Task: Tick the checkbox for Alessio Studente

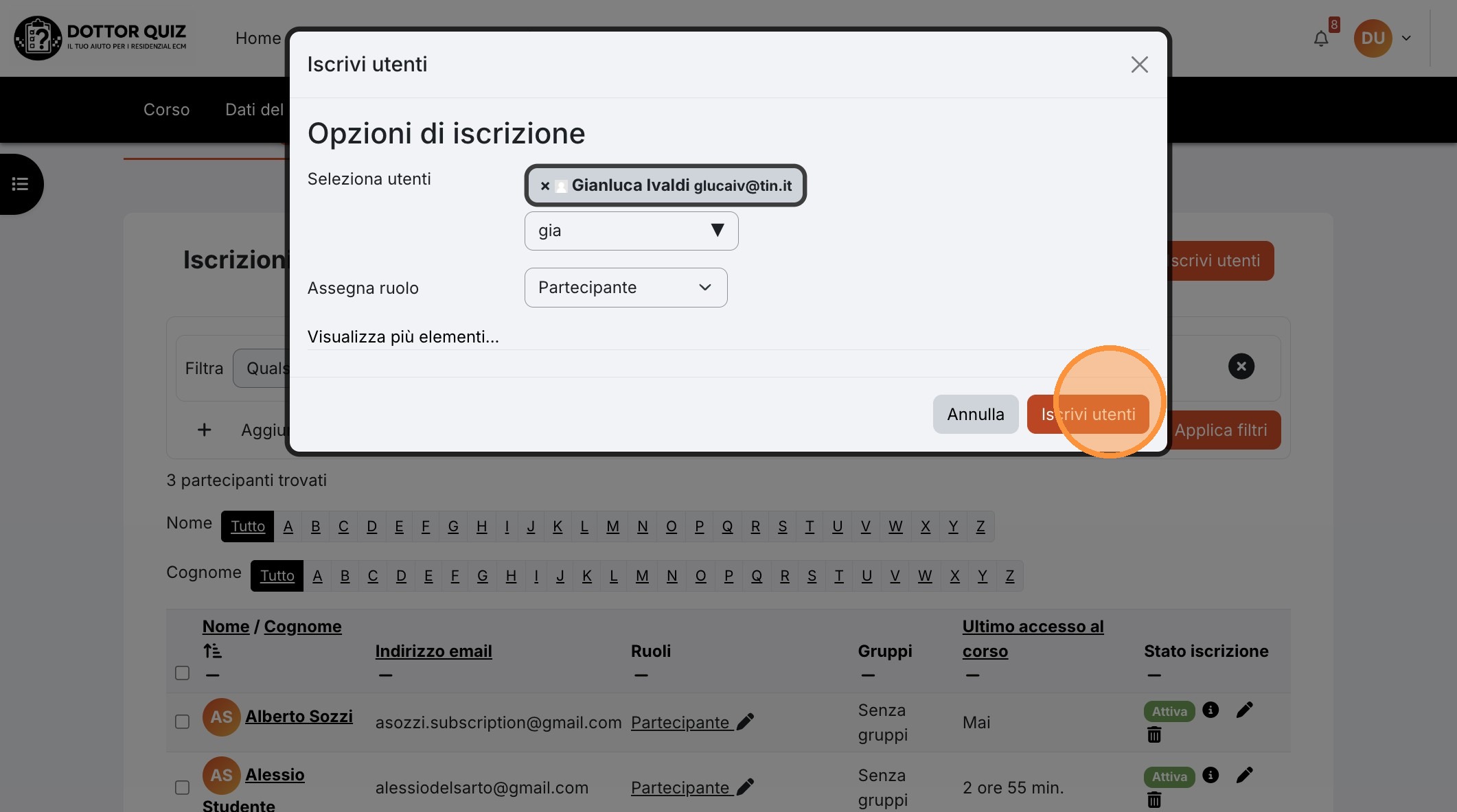Action: (x=182, y=787)
